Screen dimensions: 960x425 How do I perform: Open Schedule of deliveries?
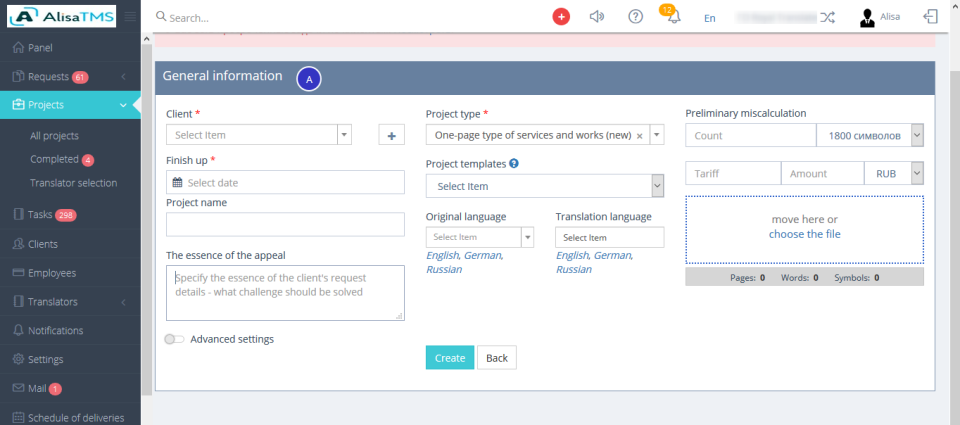click(x=70, y=418)
